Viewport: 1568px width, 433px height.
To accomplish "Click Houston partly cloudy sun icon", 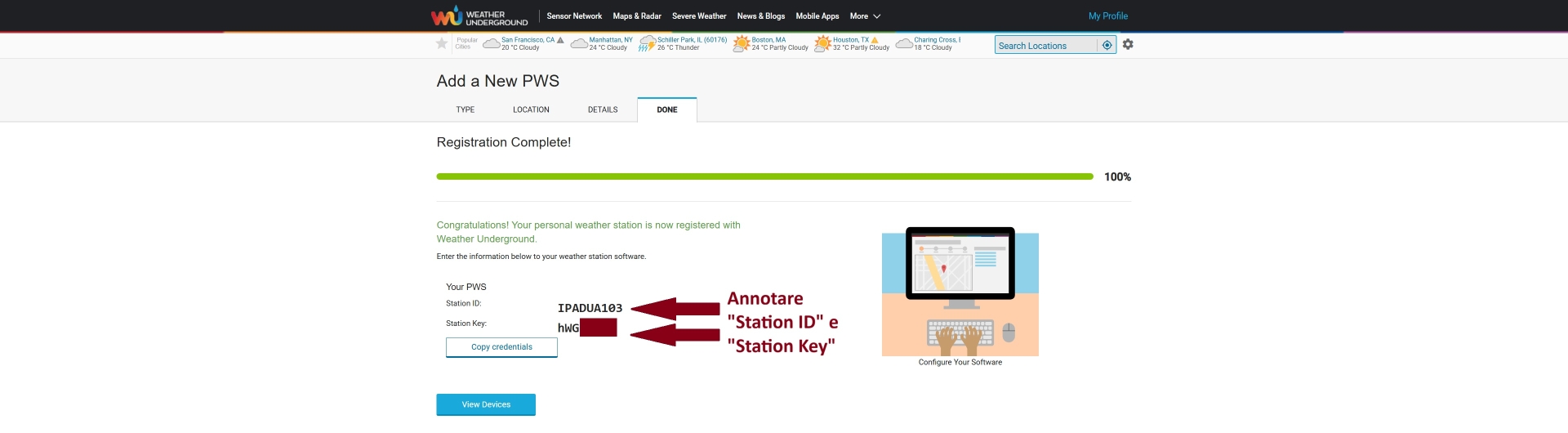I will click(822, 43).
